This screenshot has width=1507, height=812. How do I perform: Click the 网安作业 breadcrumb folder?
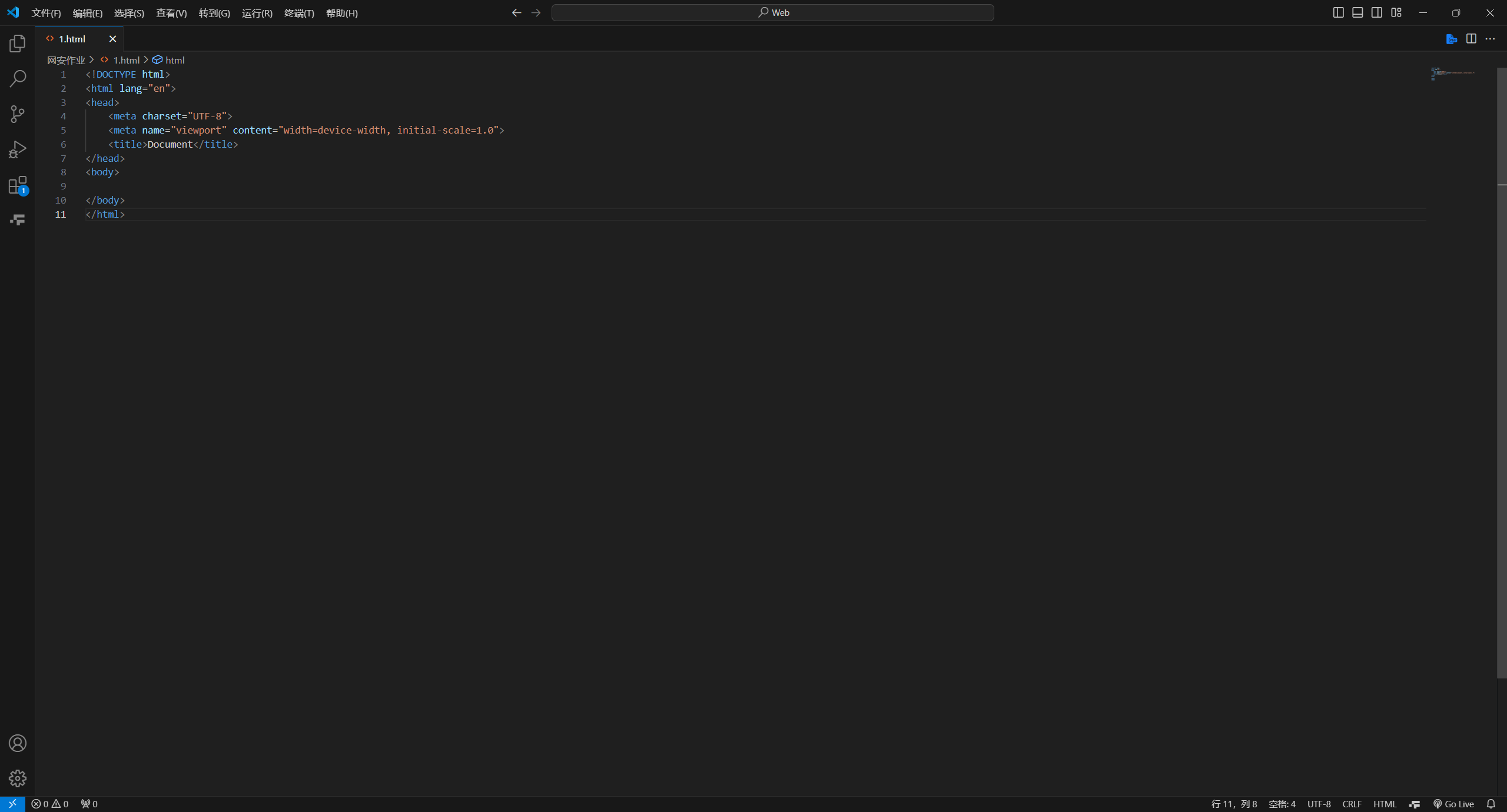tap(66, 60)
